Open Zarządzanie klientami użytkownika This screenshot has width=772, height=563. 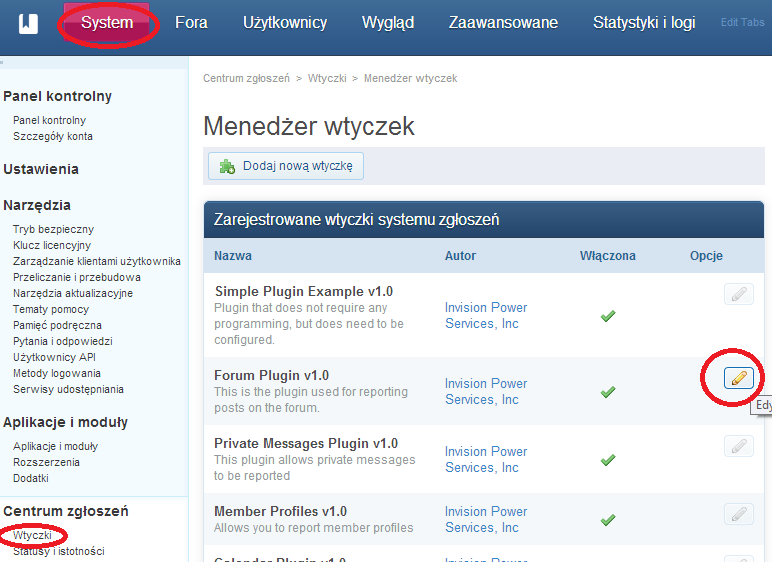[x=96, y=261]
